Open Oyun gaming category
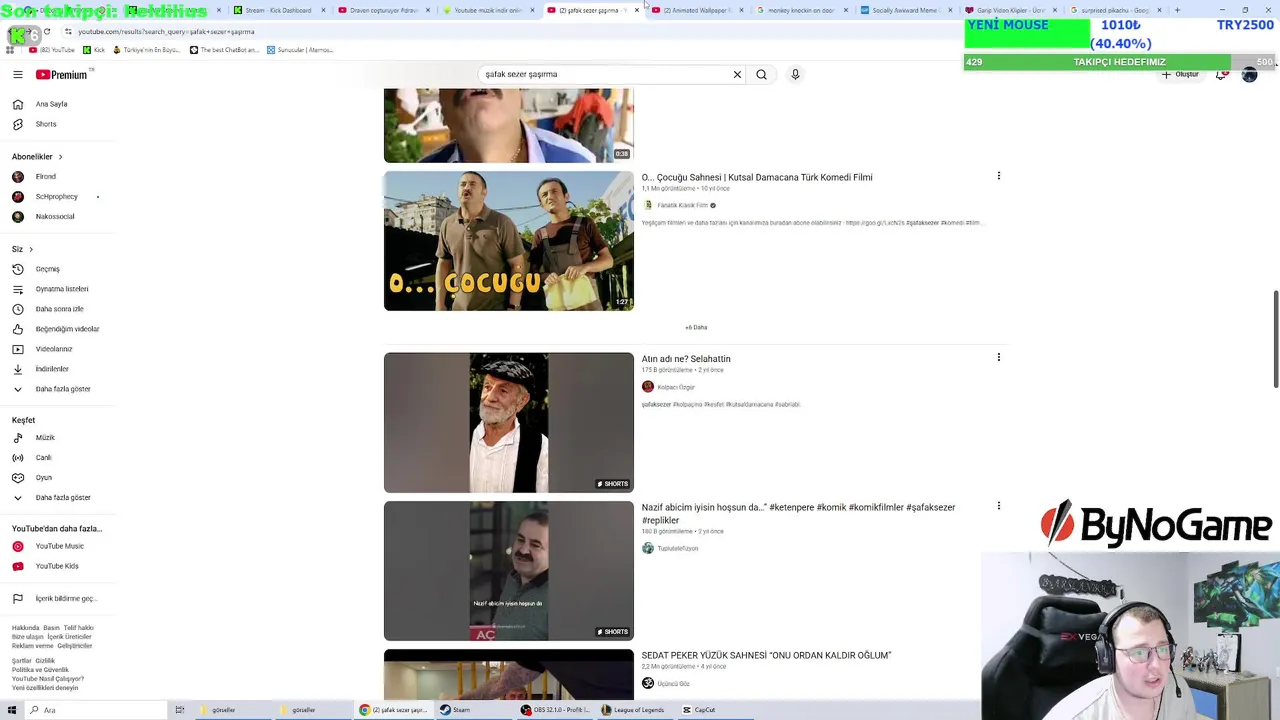The height and width of the screenshot is (720, 1280). click(43, 478)
